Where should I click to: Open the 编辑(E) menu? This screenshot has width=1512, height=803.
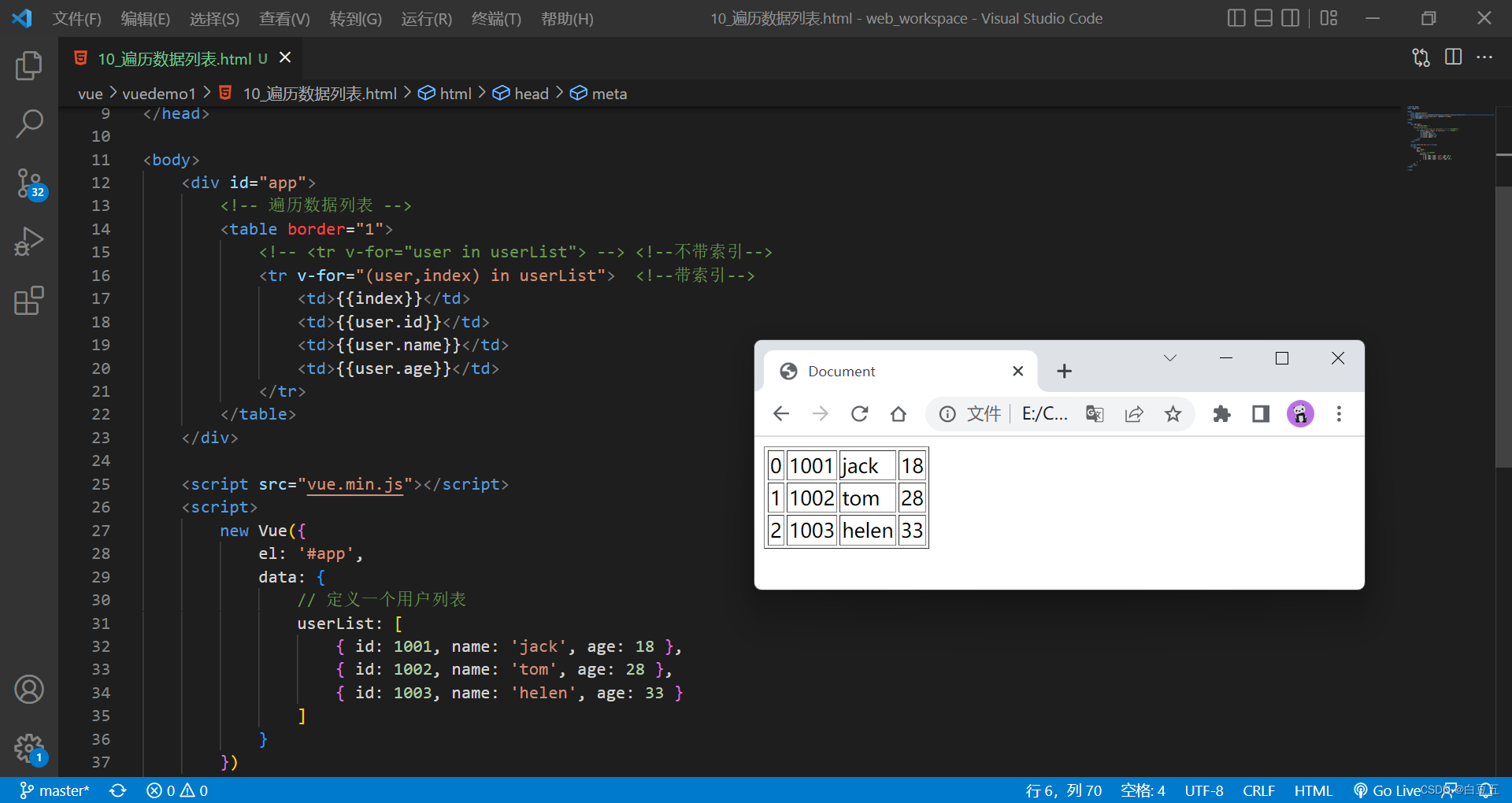145,18
